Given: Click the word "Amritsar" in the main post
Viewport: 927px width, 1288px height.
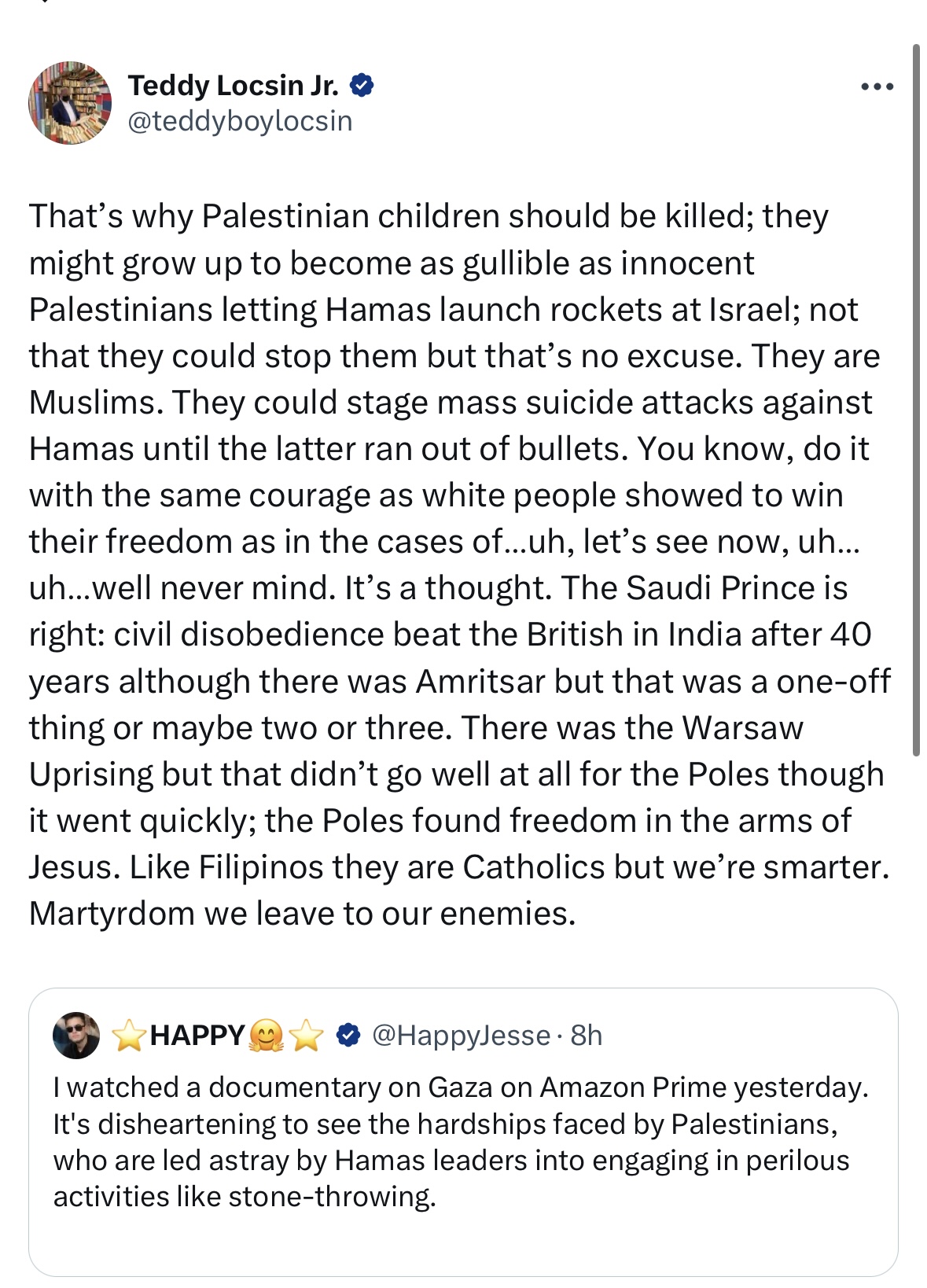Looking at the screenshot, I should coord(480,681).
